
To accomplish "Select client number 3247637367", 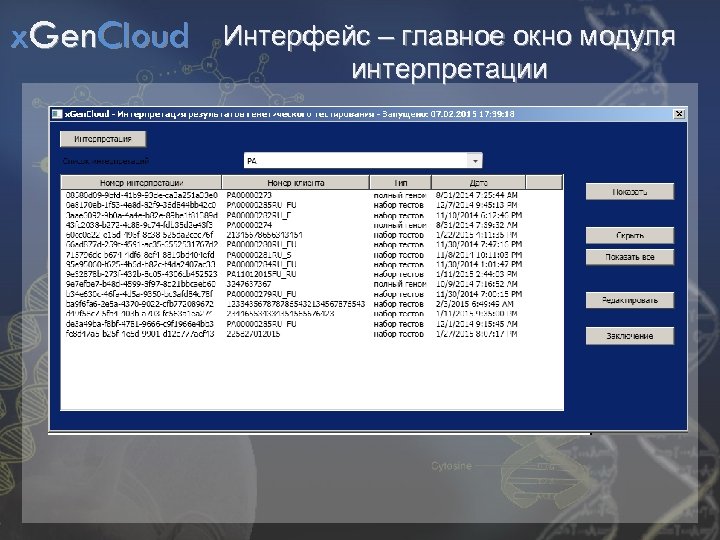I will pos(249,284).
